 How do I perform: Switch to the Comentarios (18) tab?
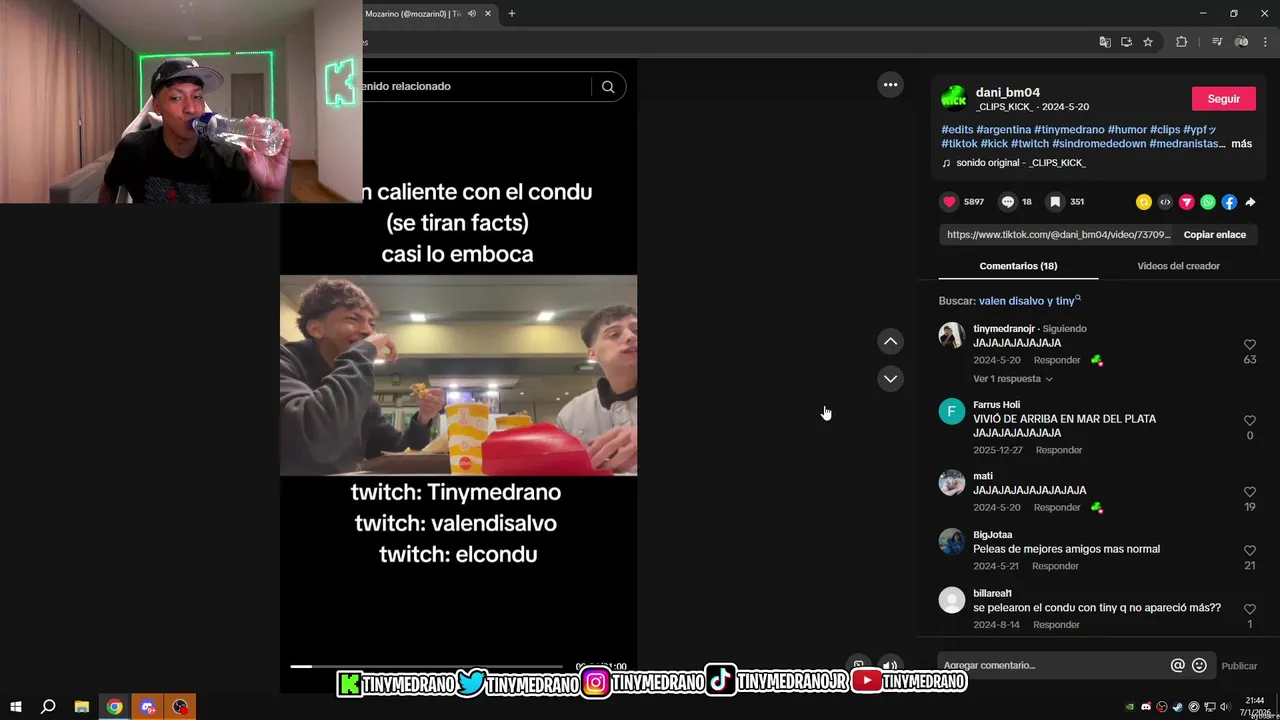(x=1018, y=266)
